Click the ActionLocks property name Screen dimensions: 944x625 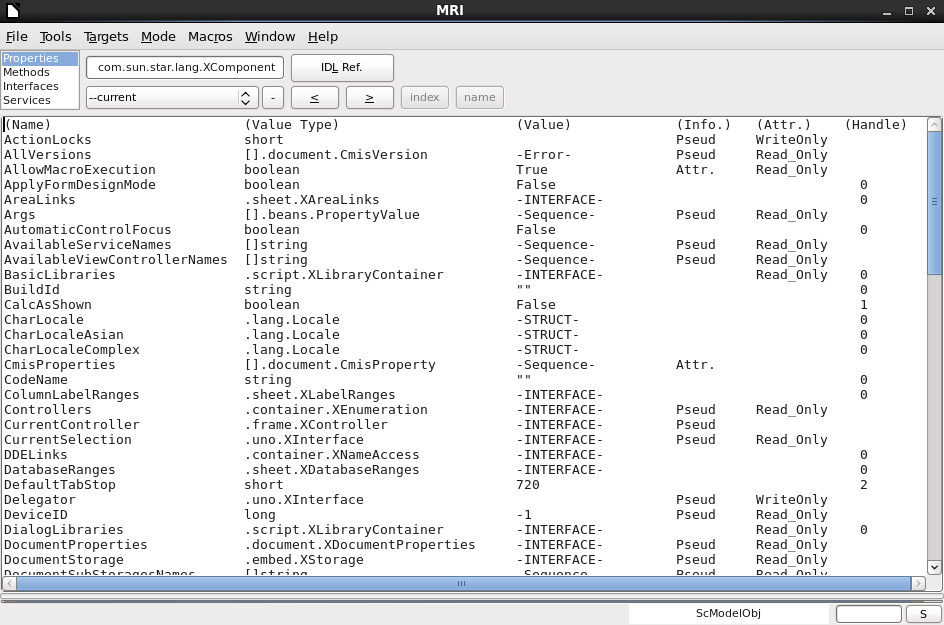click(x=48, y=140)
